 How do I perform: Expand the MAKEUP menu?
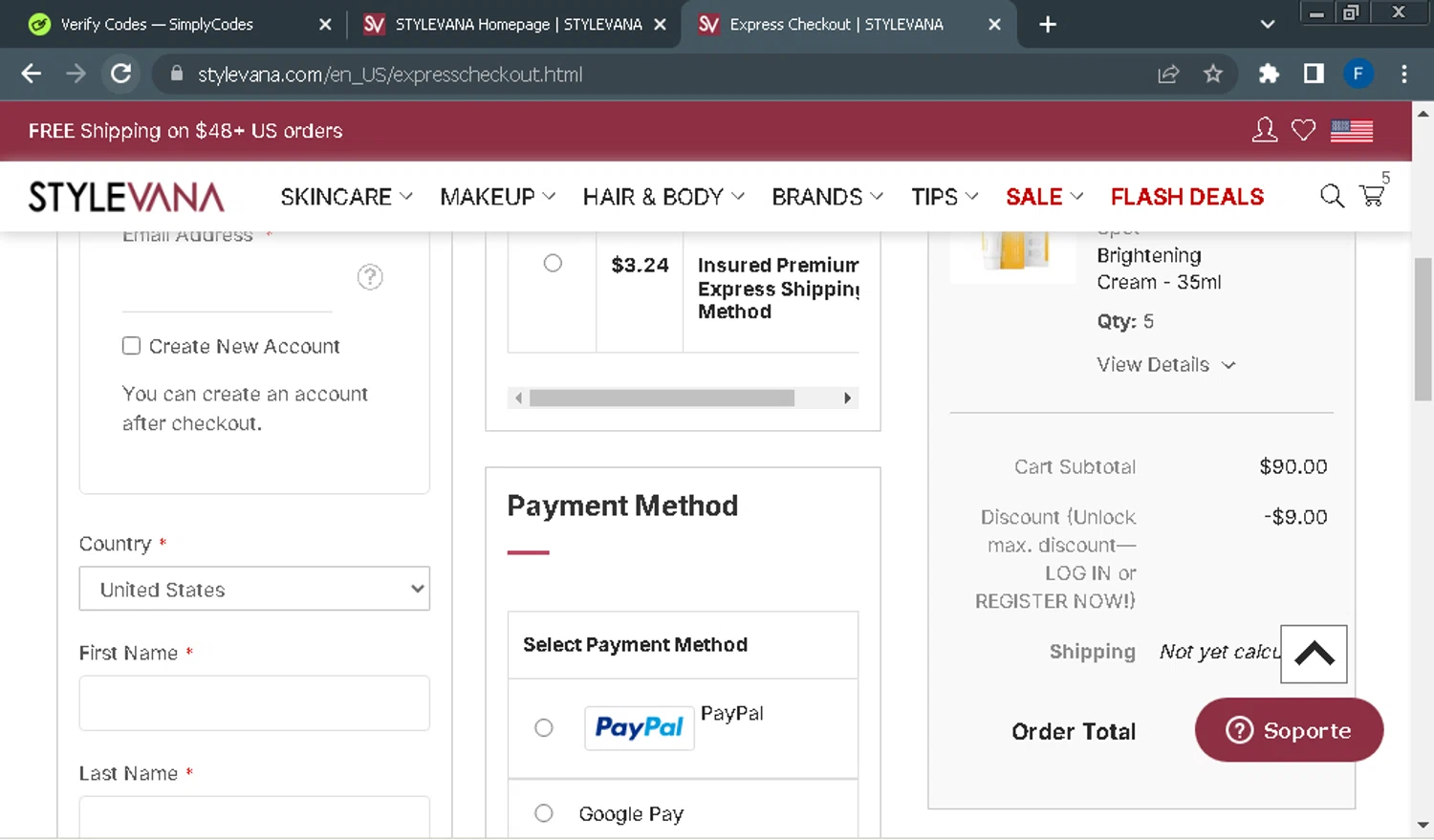click(x=497, y=197)
